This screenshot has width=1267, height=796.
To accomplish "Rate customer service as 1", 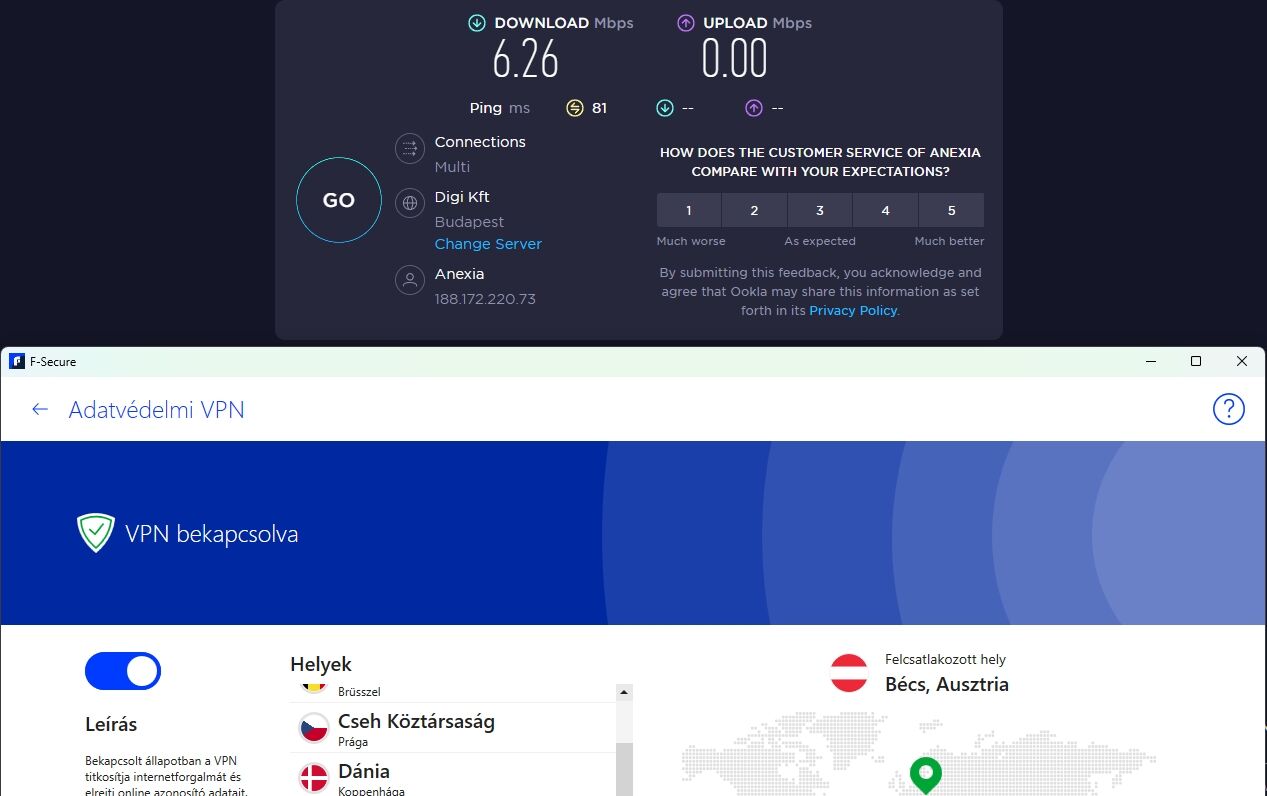I will point(689,211).
